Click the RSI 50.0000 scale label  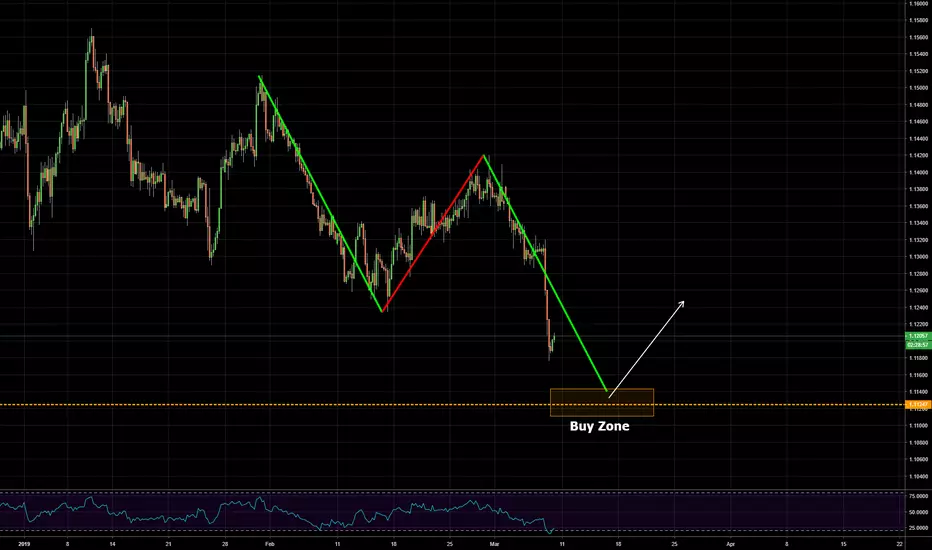(x=918, y=511)
